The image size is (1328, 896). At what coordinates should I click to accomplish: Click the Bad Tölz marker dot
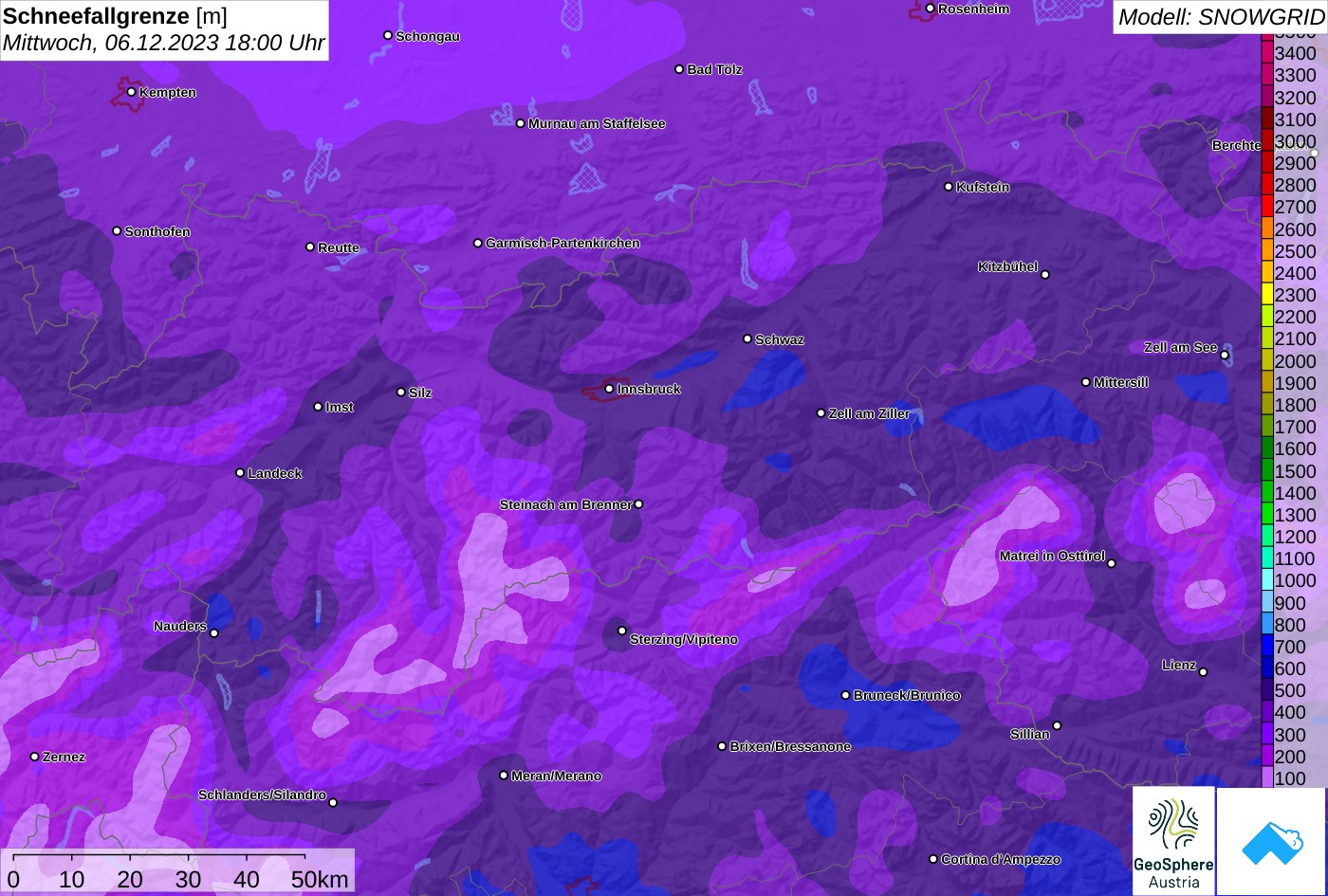click(x=679, y=69)
